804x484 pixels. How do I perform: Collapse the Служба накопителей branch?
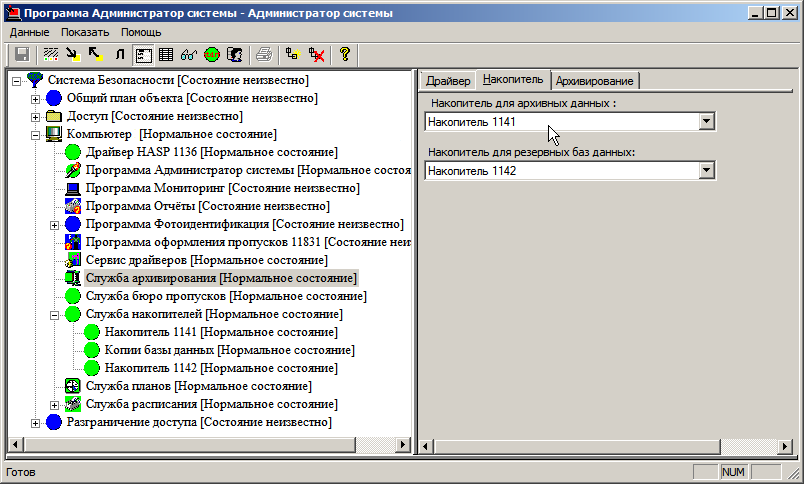(x=54, y=314)
